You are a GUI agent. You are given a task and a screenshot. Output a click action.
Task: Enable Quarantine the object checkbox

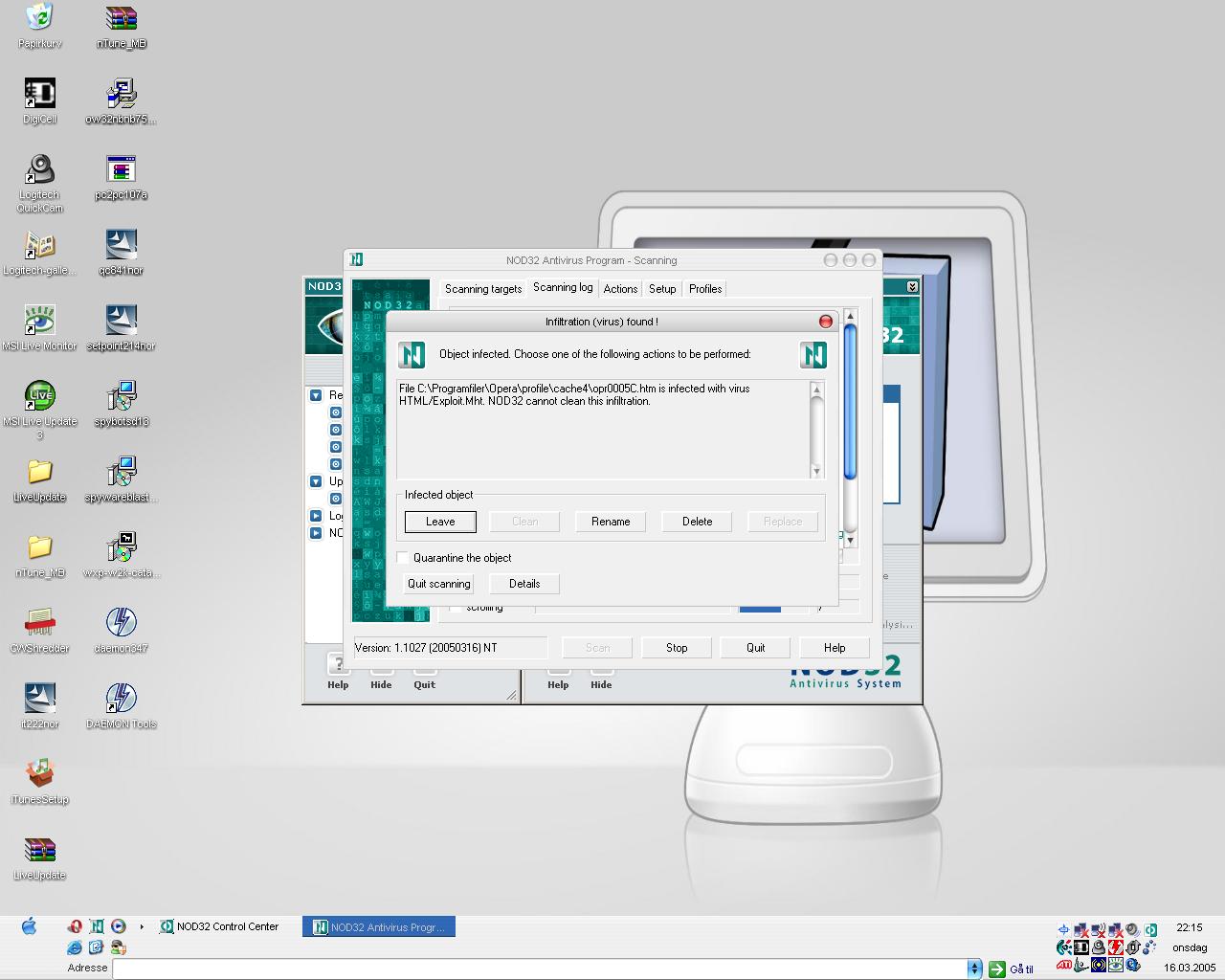pyautogui.click(x=403, y=557)
